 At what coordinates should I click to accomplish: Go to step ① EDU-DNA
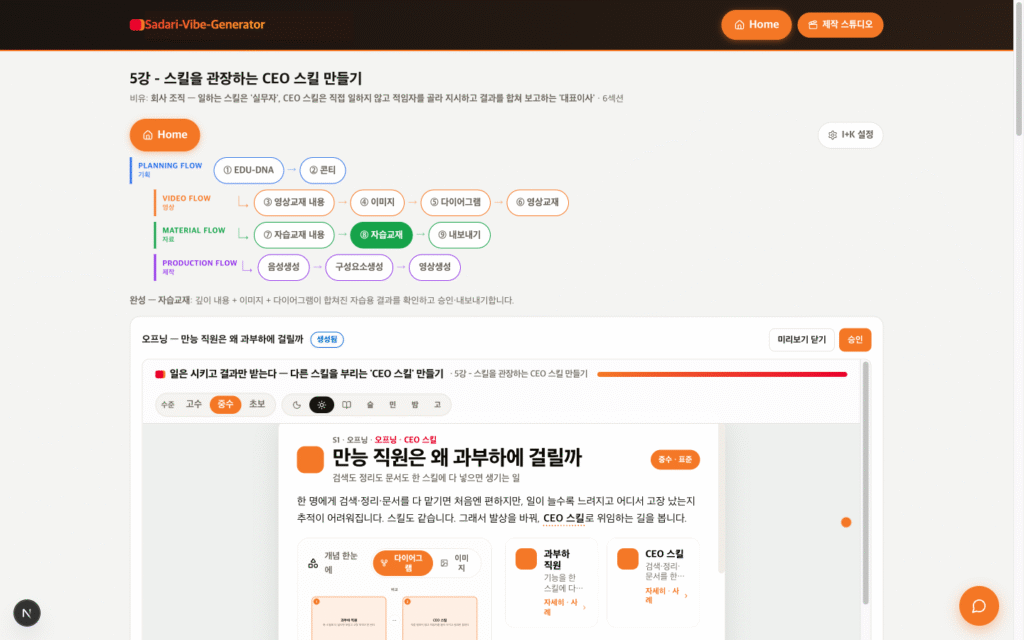[x=248, y=170]
